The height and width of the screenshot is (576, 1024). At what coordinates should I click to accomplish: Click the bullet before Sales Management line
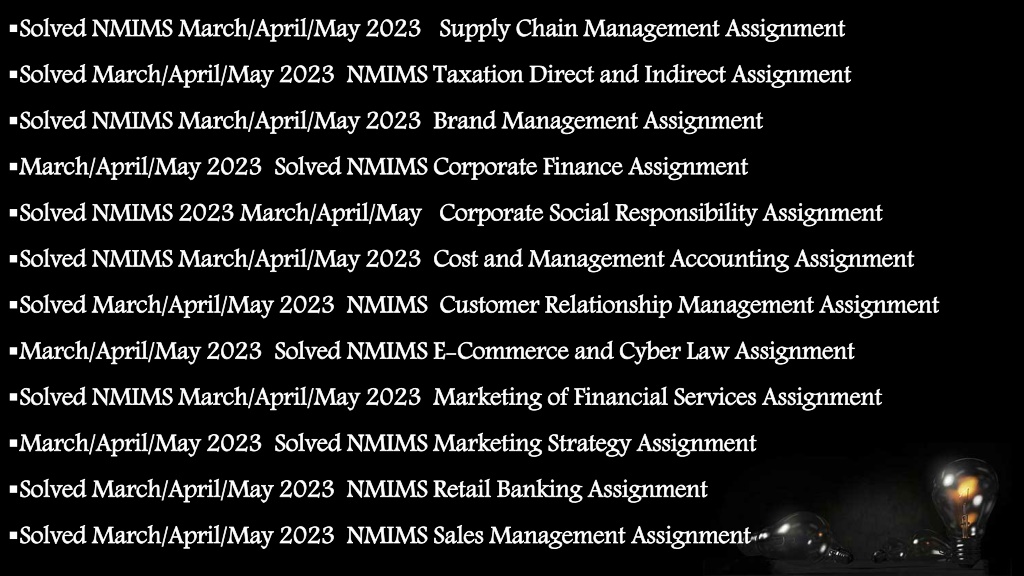(x=13, y=536)
